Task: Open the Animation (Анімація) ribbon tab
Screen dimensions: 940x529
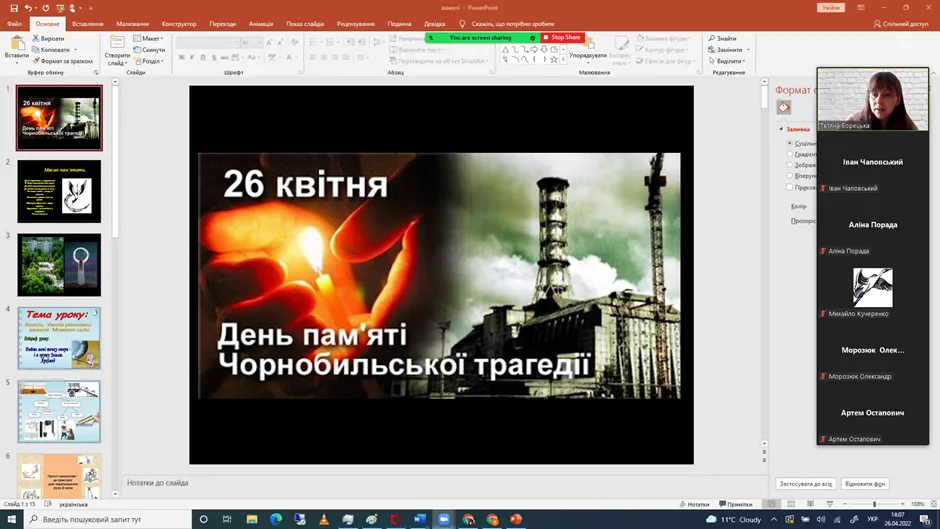Action: 261,24
